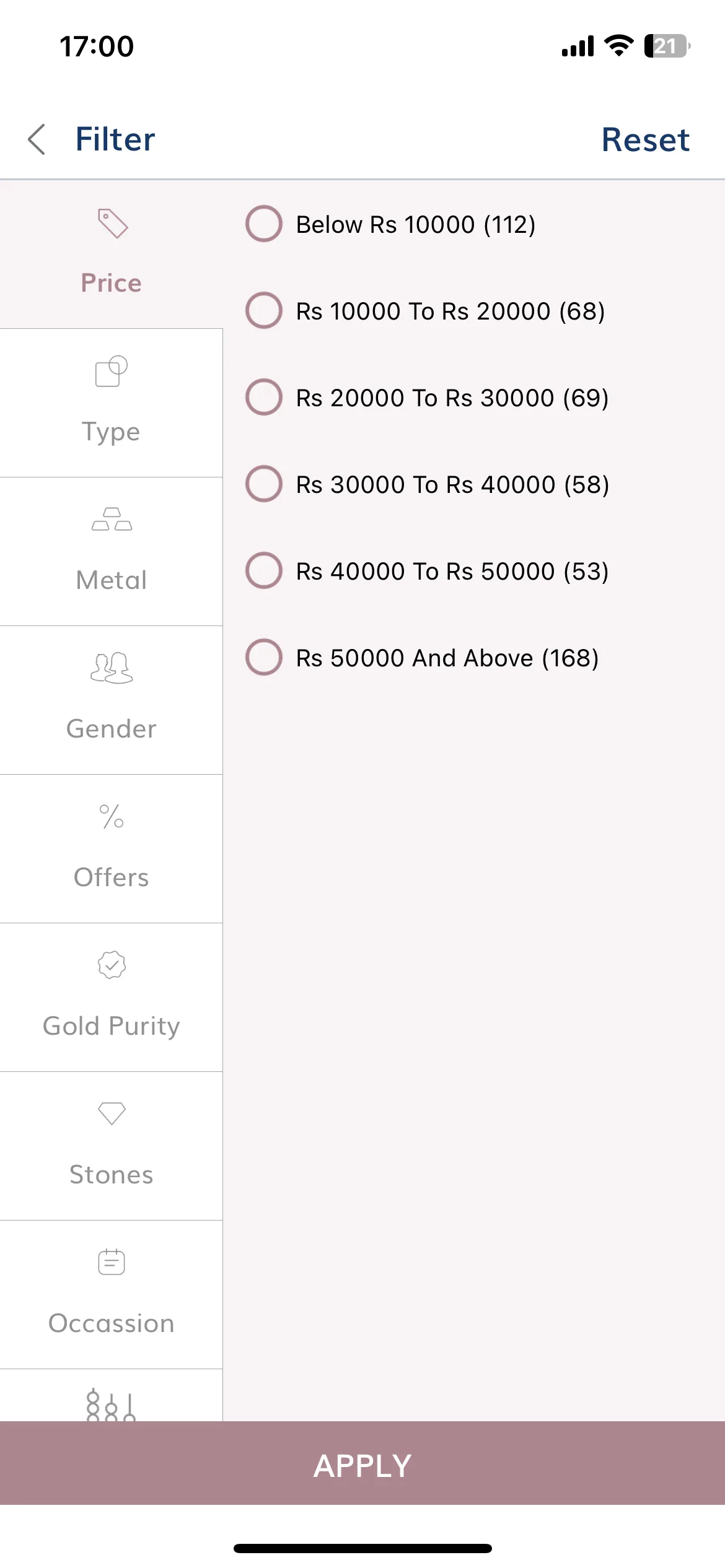
Task: Select the Type category icon
Action: tap(112, 372)
